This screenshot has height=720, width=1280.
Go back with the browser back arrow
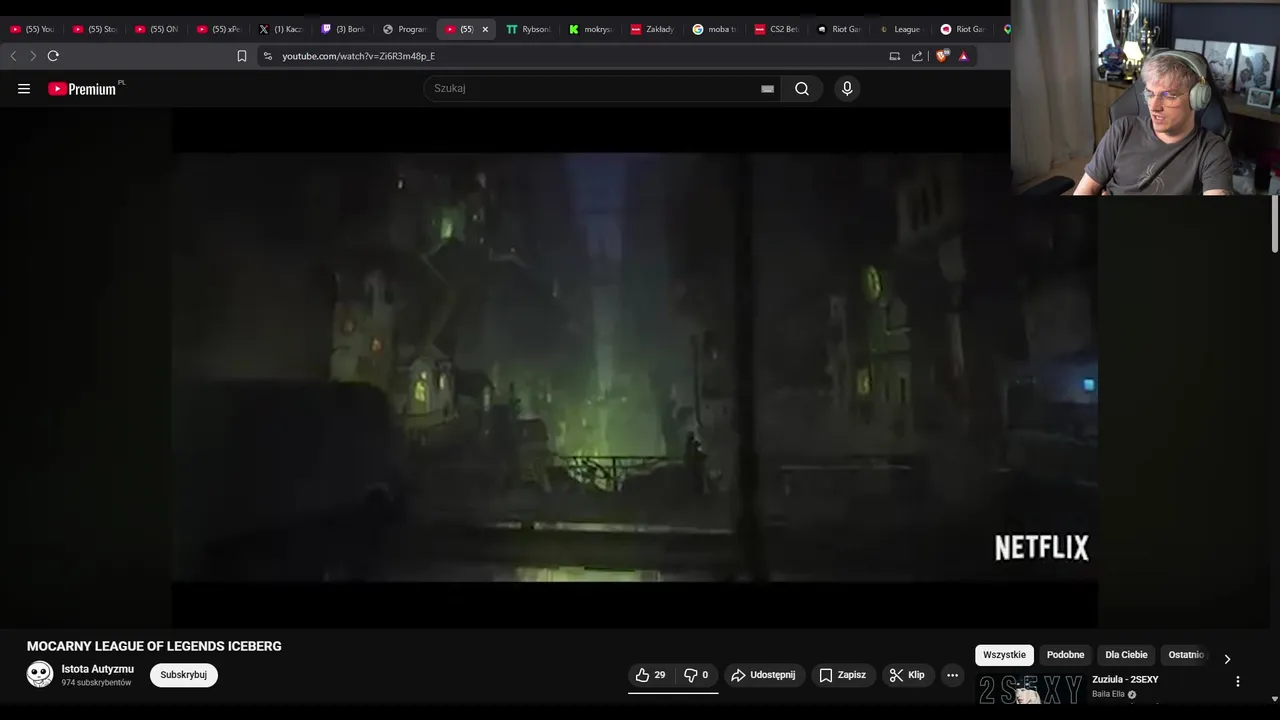click(x=13, y=56)
